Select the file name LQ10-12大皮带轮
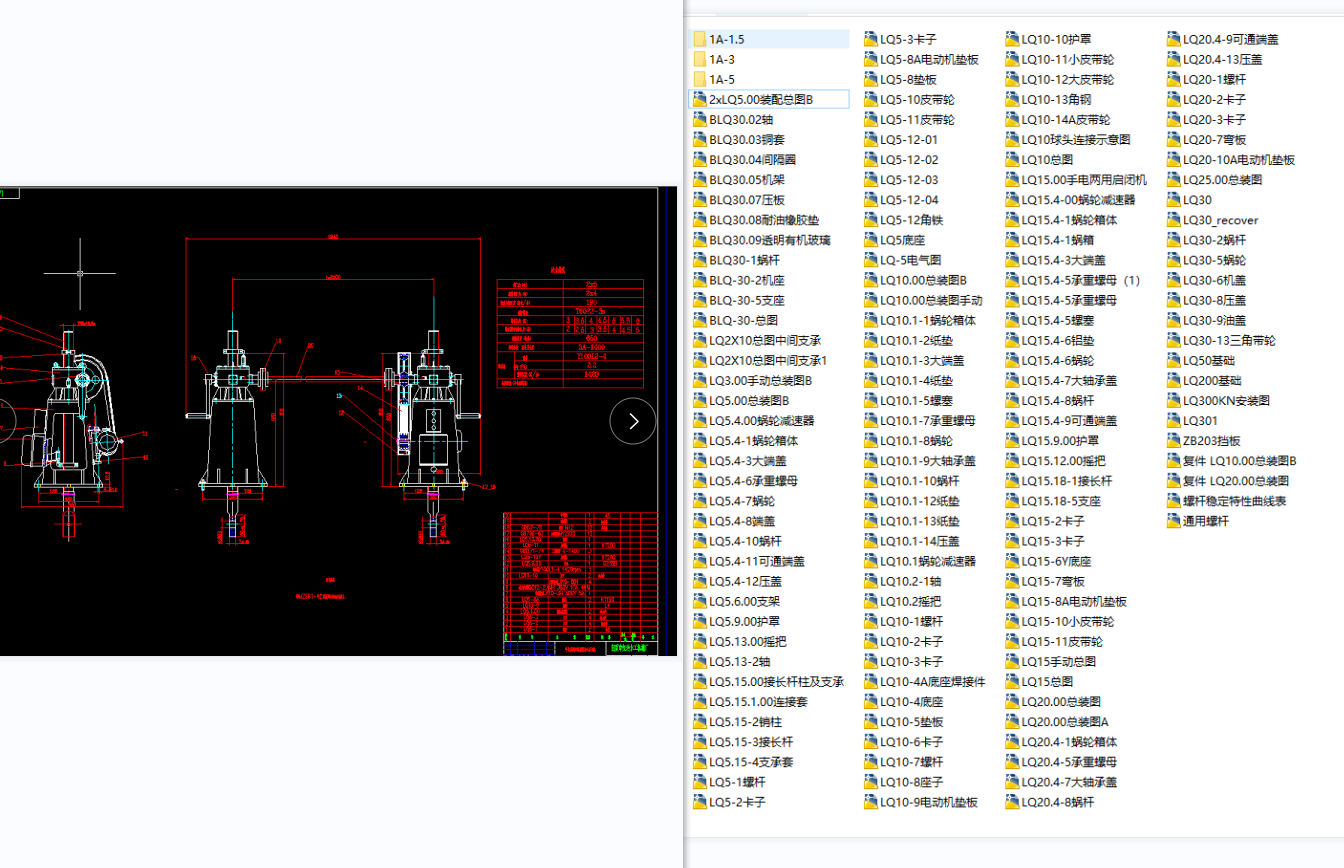The height and width of the screenshot is (868, 1344). tap(1068, 79)
